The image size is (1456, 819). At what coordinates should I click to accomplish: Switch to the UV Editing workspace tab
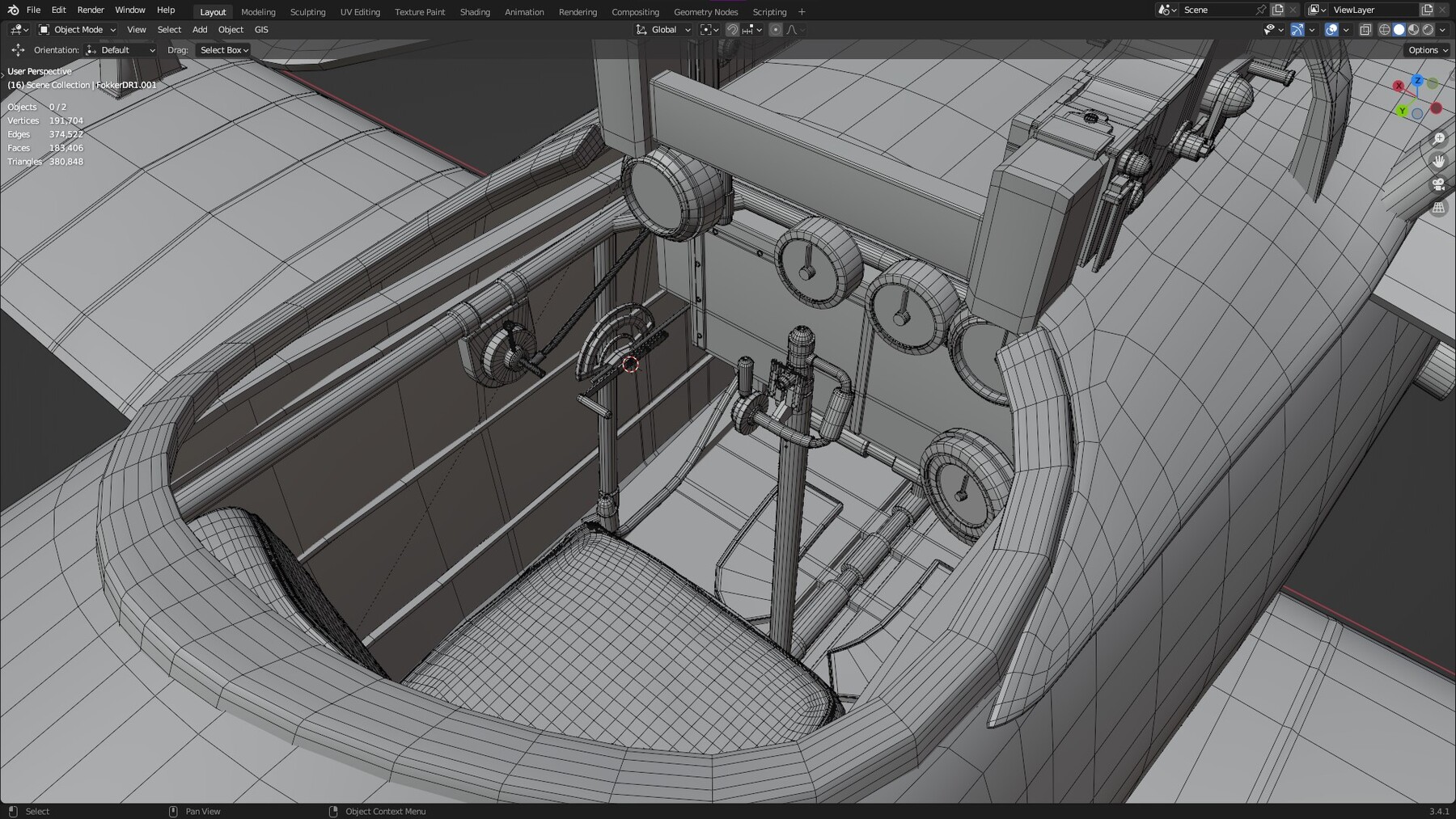click(360, 12)
